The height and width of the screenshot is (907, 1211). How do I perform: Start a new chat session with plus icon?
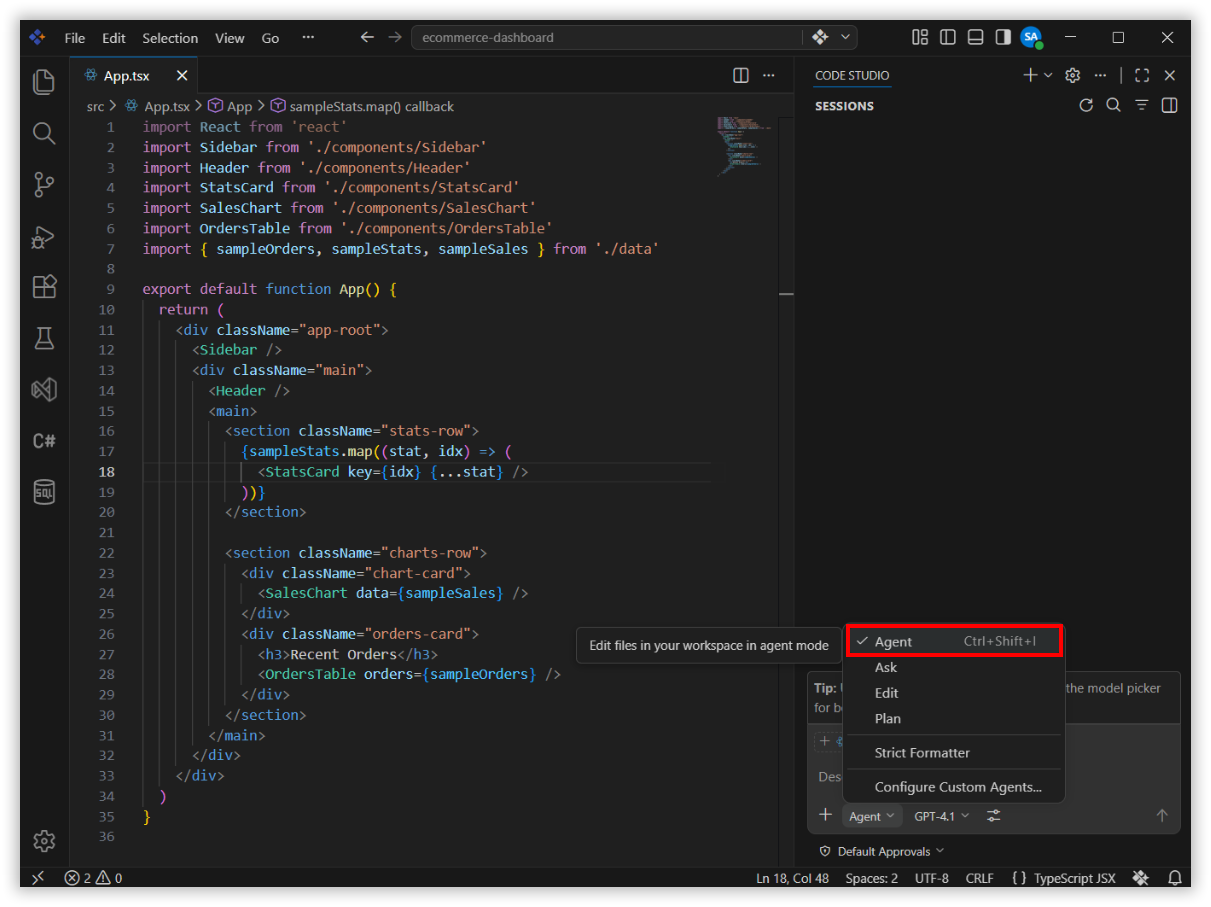point(1030,75)
